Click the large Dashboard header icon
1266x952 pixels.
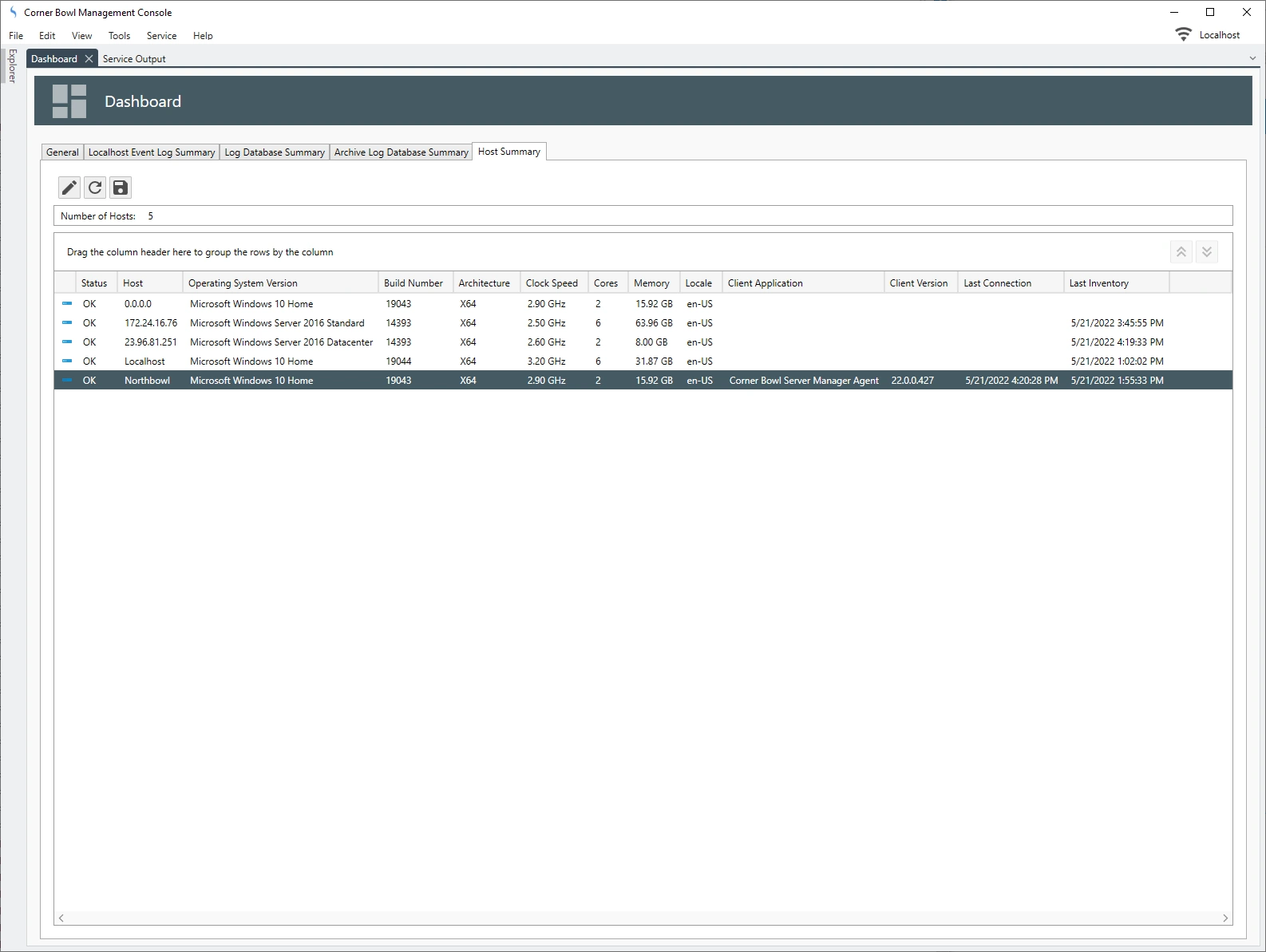pyautogui.click(x=69, y=101)
